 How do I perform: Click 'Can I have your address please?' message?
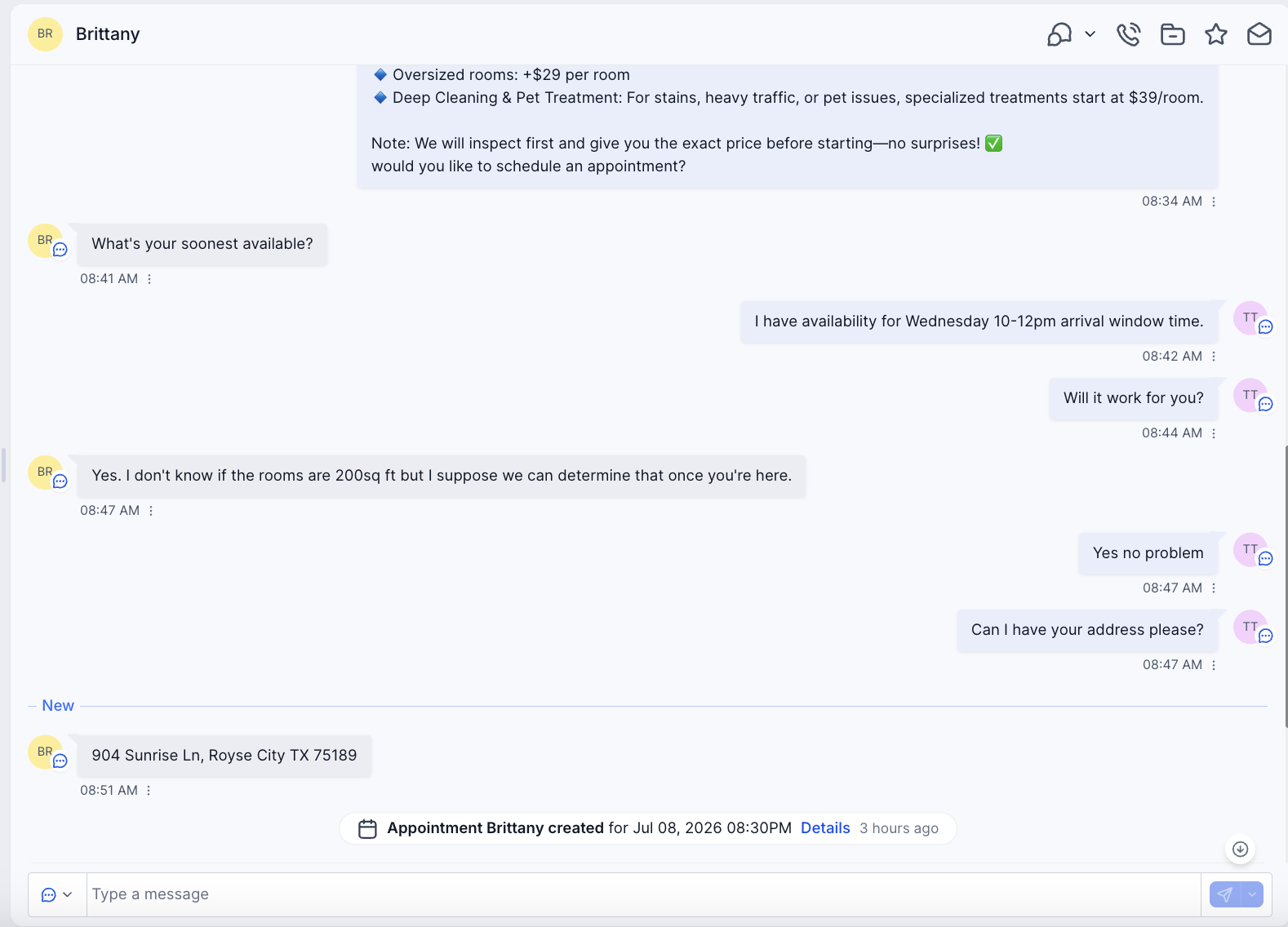pos(1087,630)
